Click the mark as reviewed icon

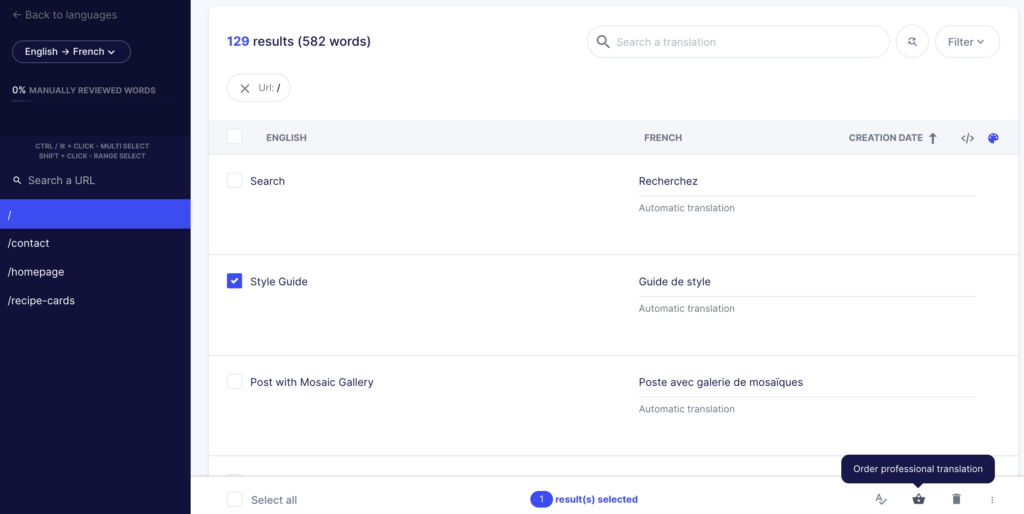(881, 499)
